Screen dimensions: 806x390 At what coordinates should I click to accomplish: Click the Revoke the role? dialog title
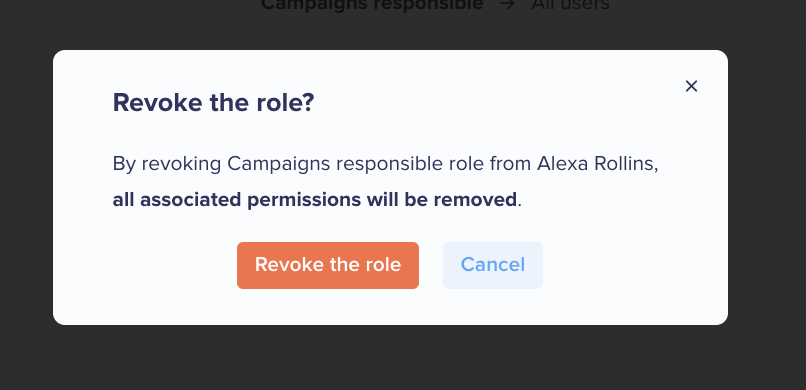tap(213, 102)
